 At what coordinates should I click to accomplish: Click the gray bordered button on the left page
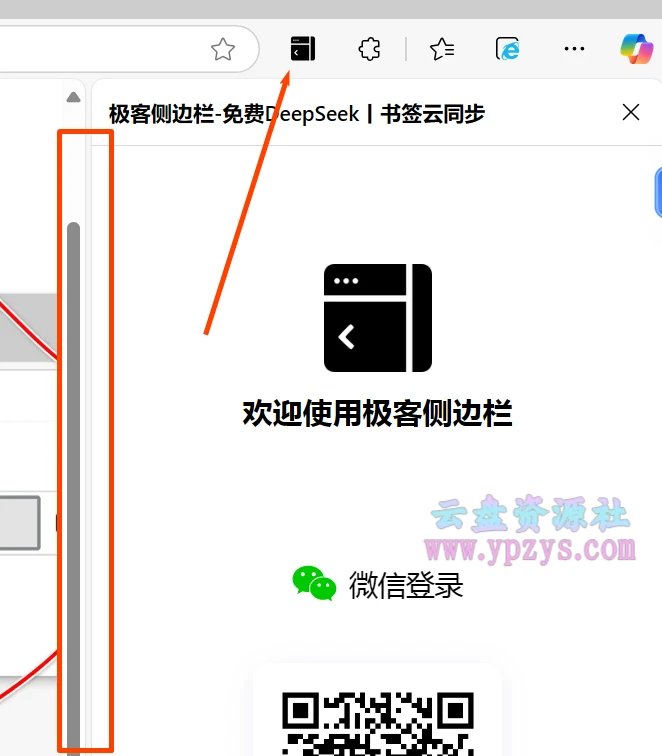point(20,522)
